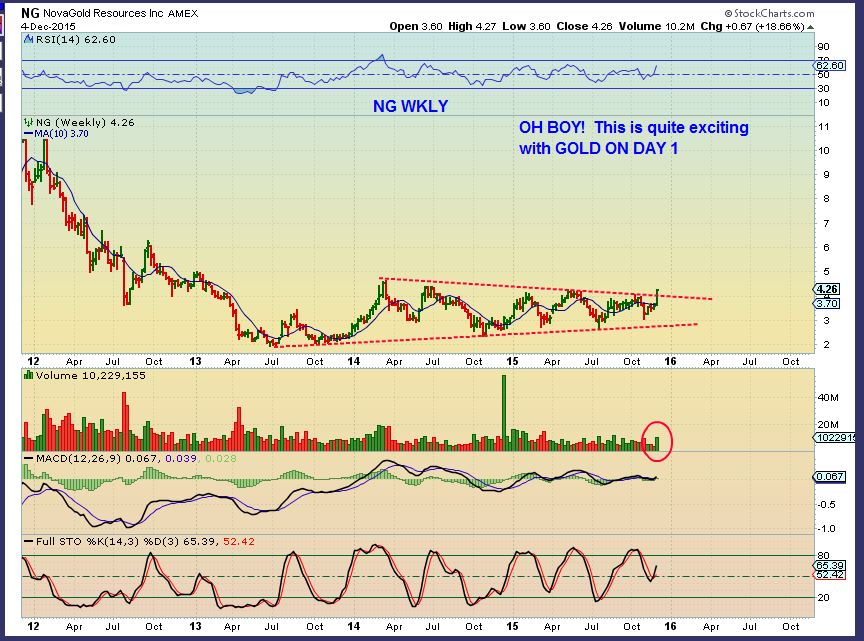The height and width of the screenshot is (641, 864).
Task: Click the 0.067 MACD value tag
Action: pos(830,476)
